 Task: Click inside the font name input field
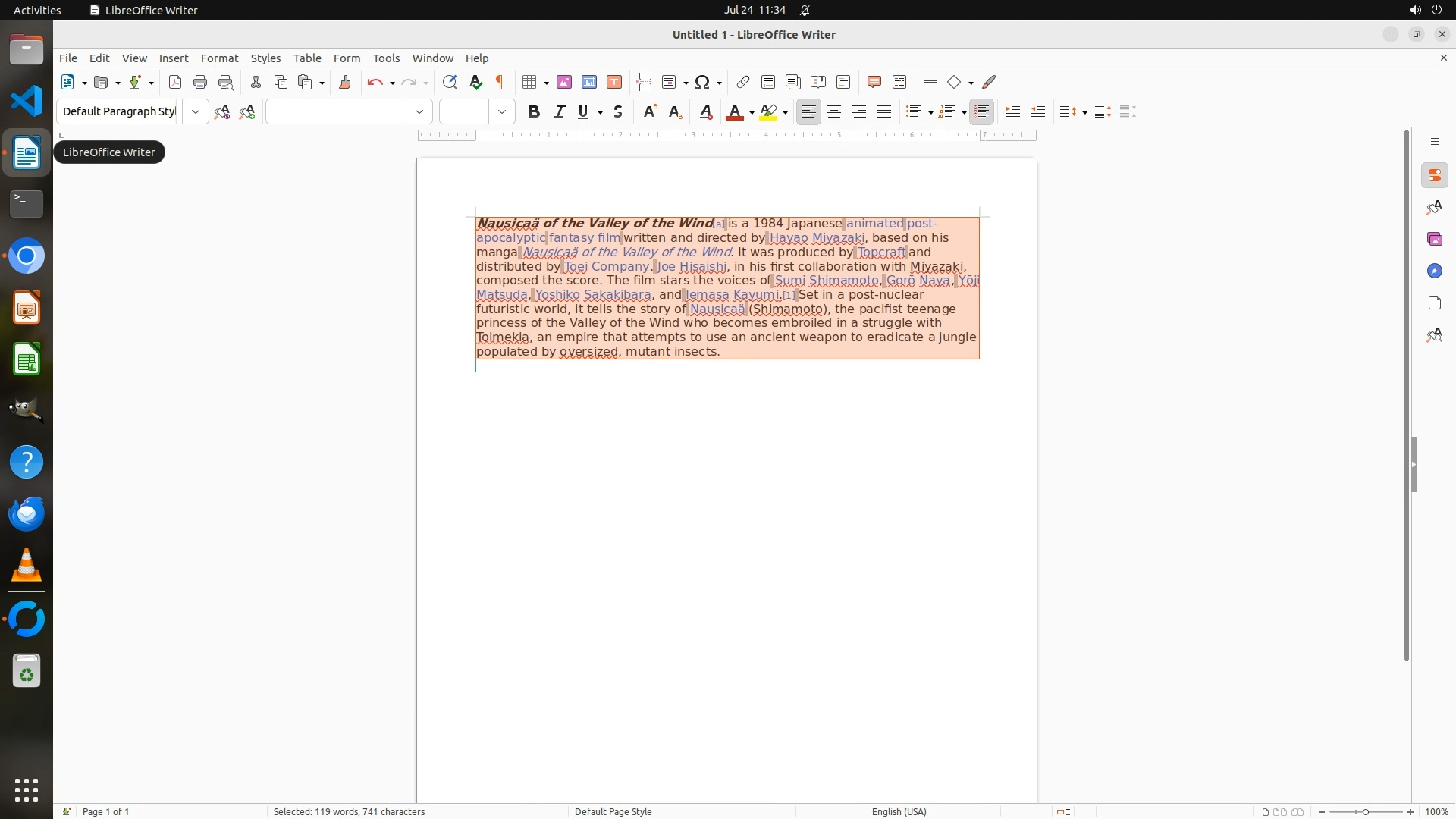click(x=336, y=111)
